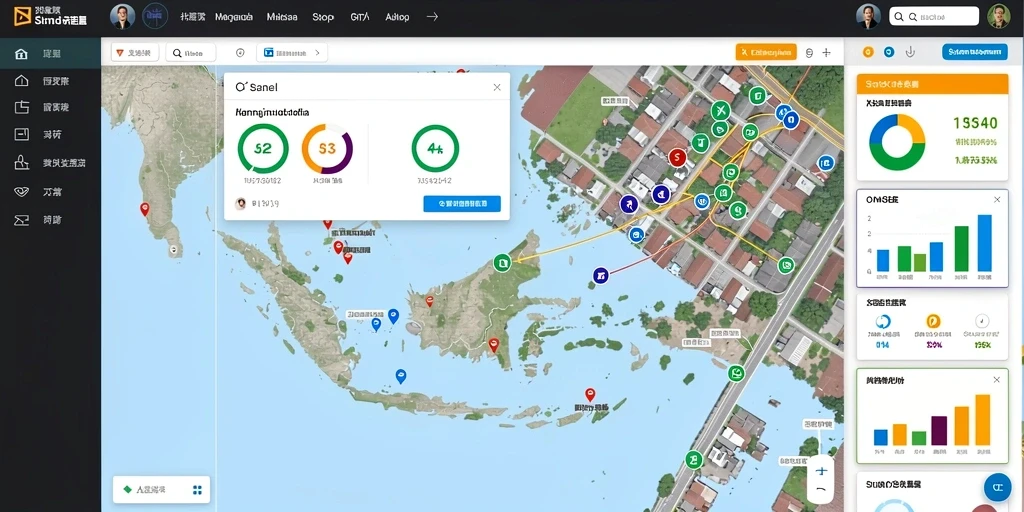This screenshot has height=512, width=1024.
Task: Select the green 52 ring gauge in the Sanel popup
Action: pos(263,148)
